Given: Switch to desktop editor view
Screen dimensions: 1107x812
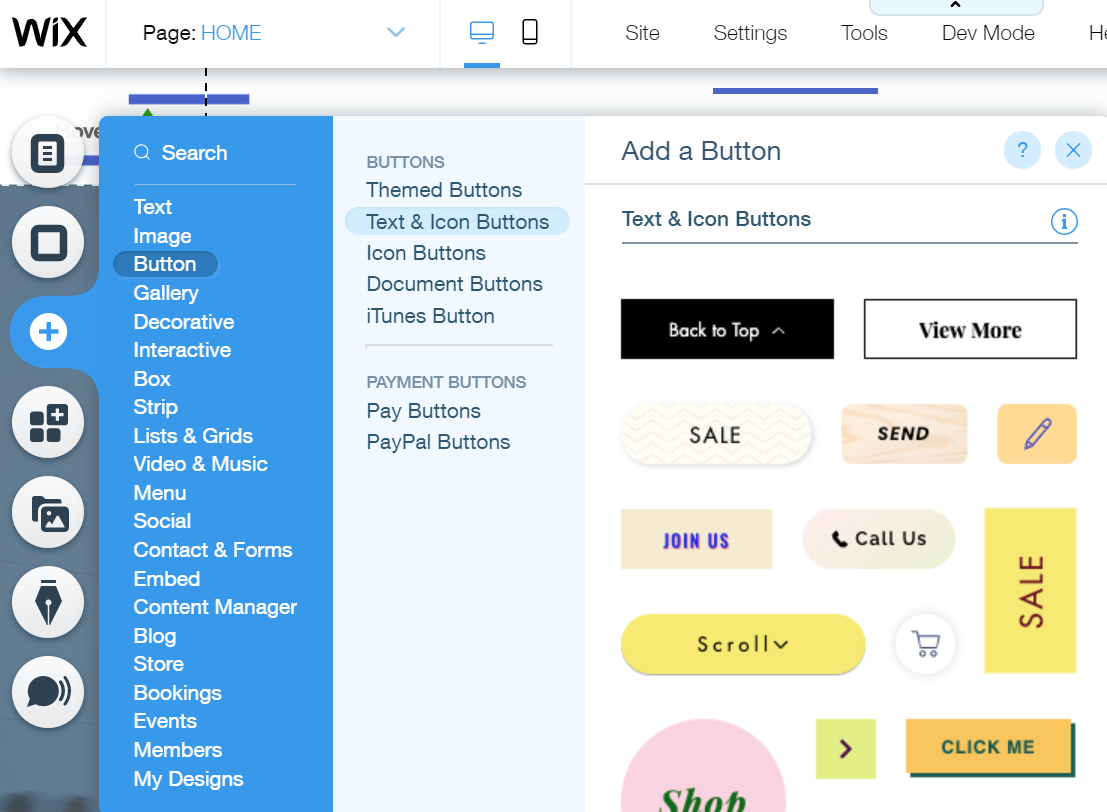Looking at the screenshot, I should point(482,32).
